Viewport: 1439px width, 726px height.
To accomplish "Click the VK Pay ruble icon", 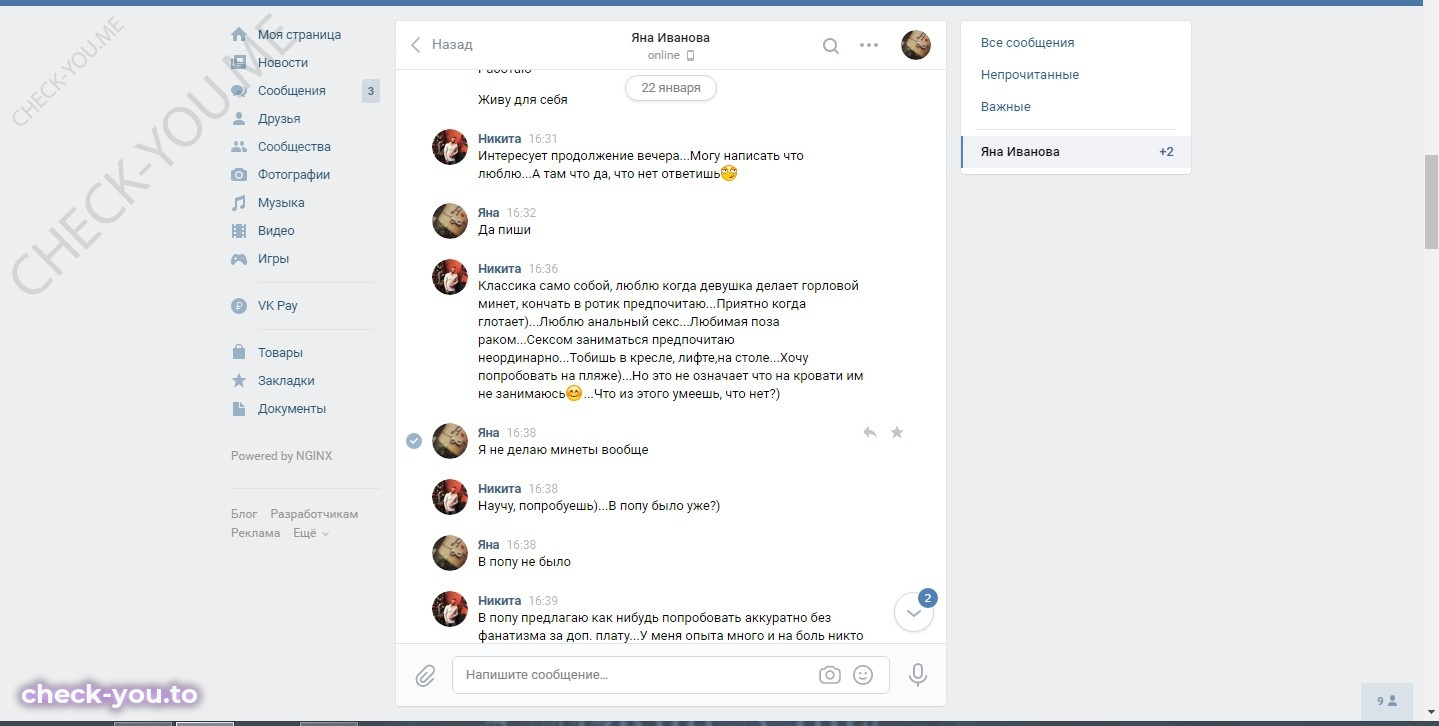I will [239, 306].
